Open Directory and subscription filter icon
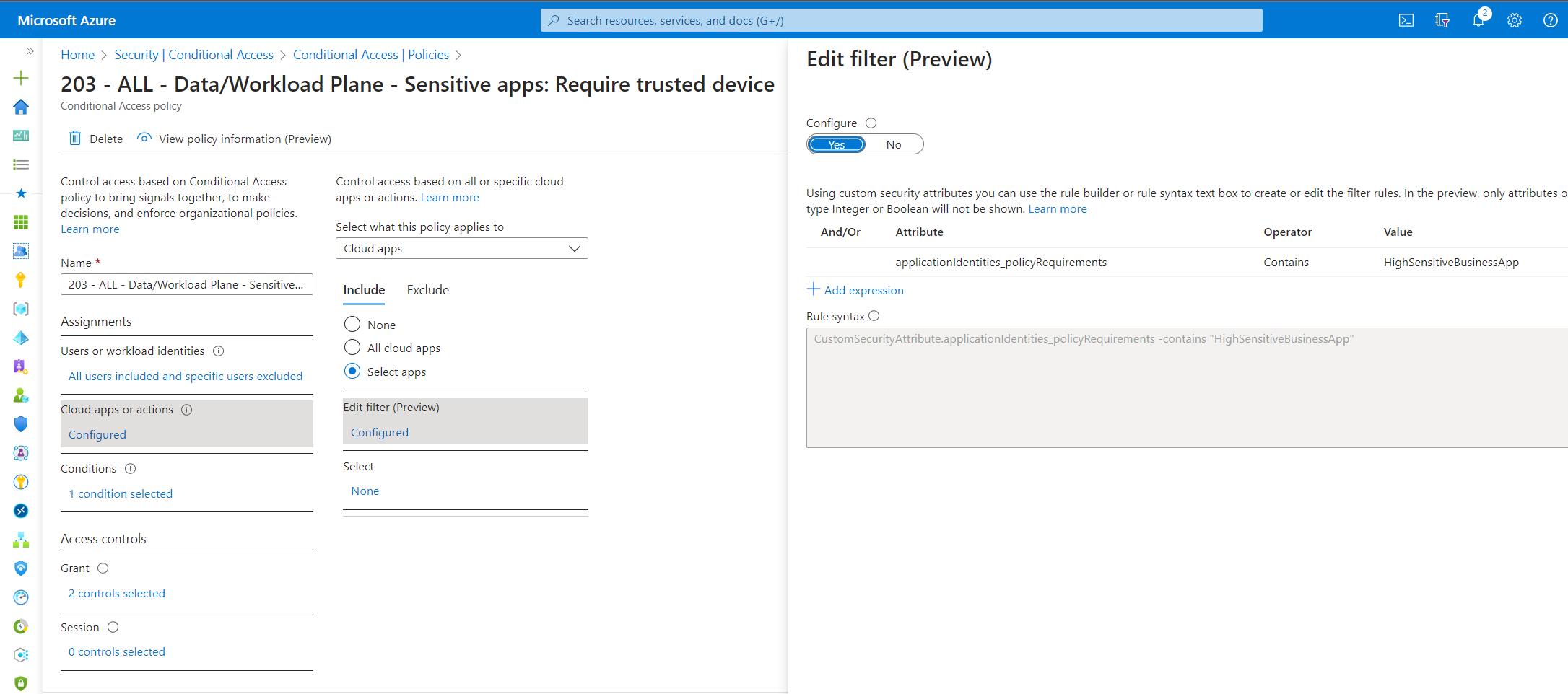Image resolution: width=1568 pixels, height=694 pixels. click(x=1442, y=20)
